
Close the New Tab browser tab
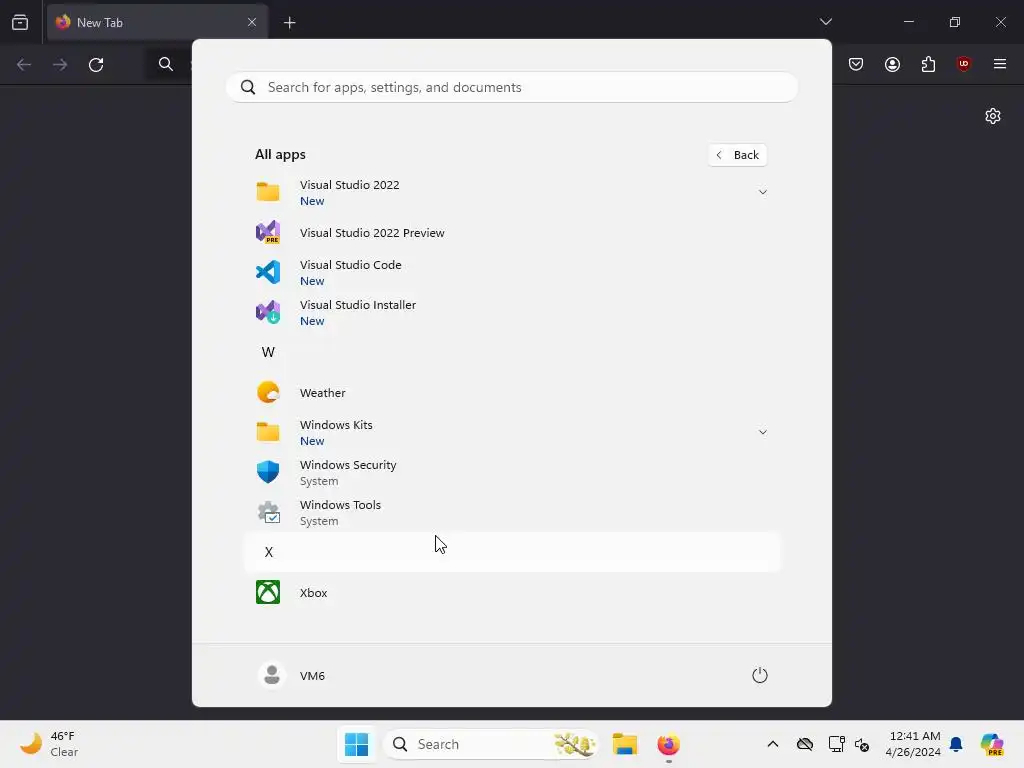(252, 22)
